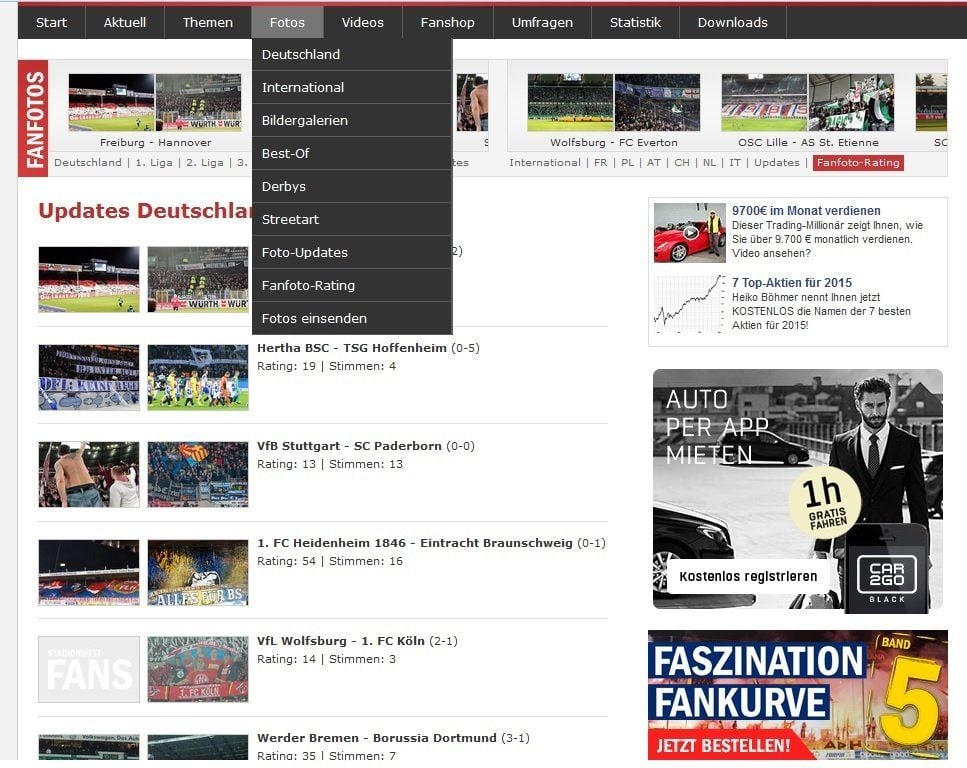
Task: Select International in the Fotos dropdown
Action: click(x=352, y=87)
